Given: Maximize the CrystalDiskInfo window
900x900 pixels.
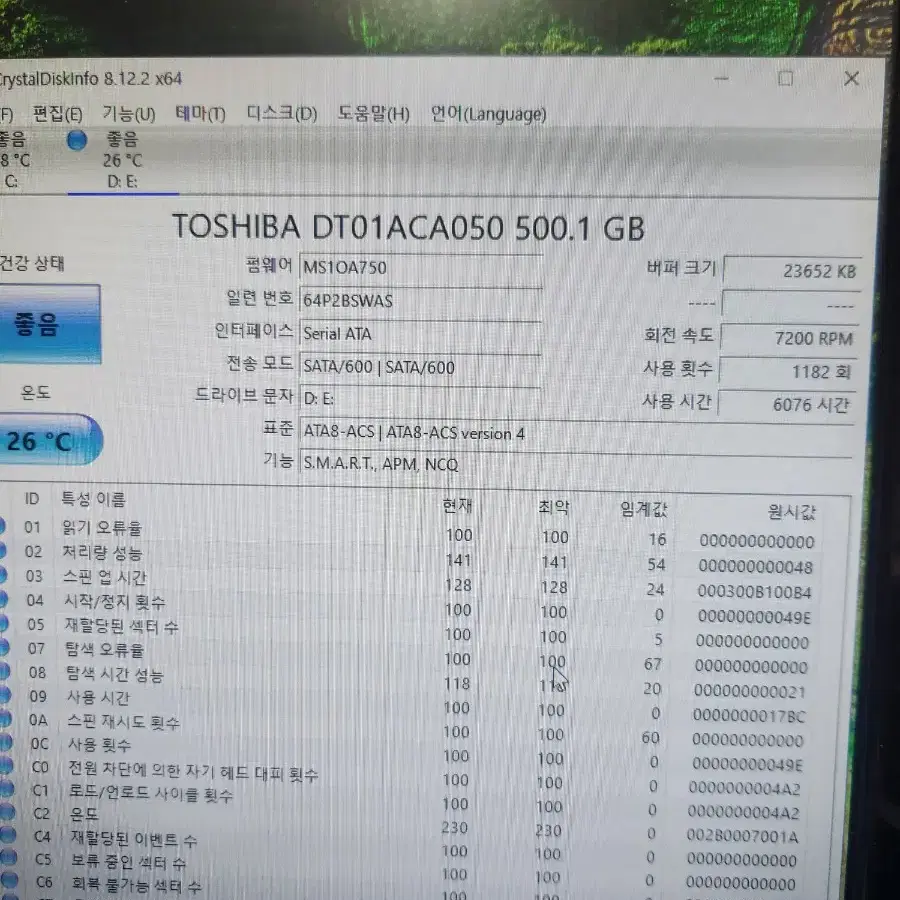Looking at the screenshot, I should click(785, 78).
